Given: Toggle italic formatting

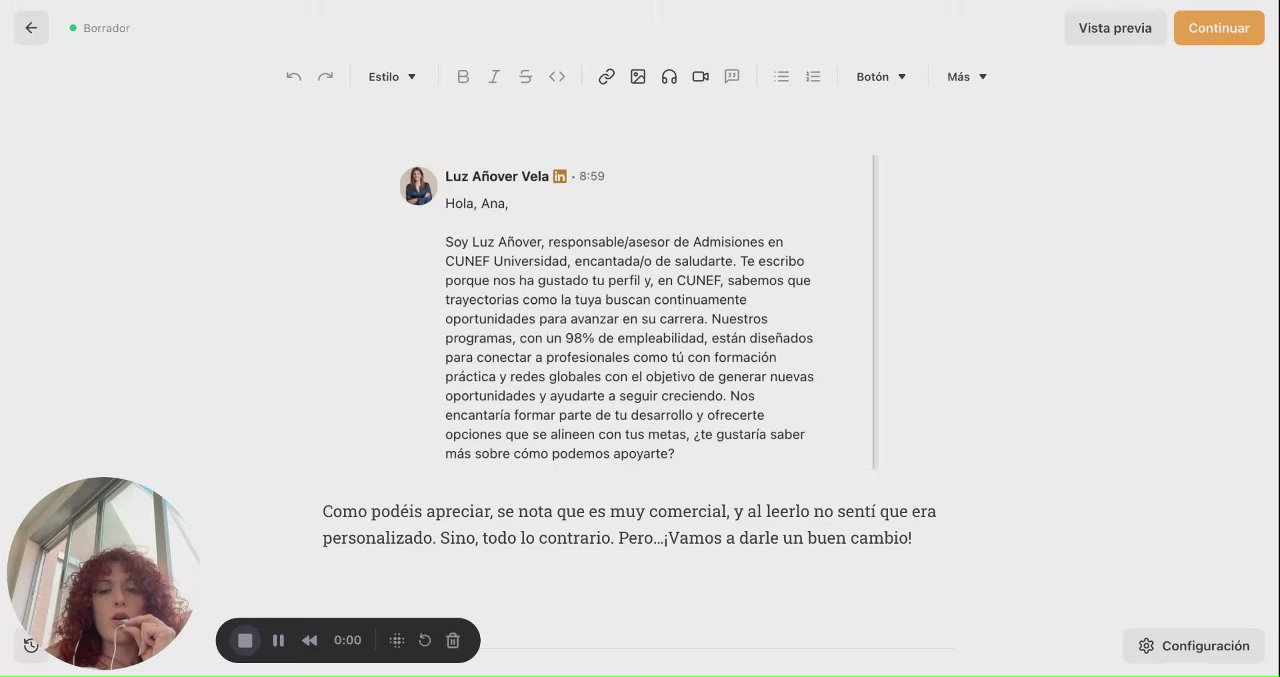Looking at the screenshot, I should click(494, 77).
